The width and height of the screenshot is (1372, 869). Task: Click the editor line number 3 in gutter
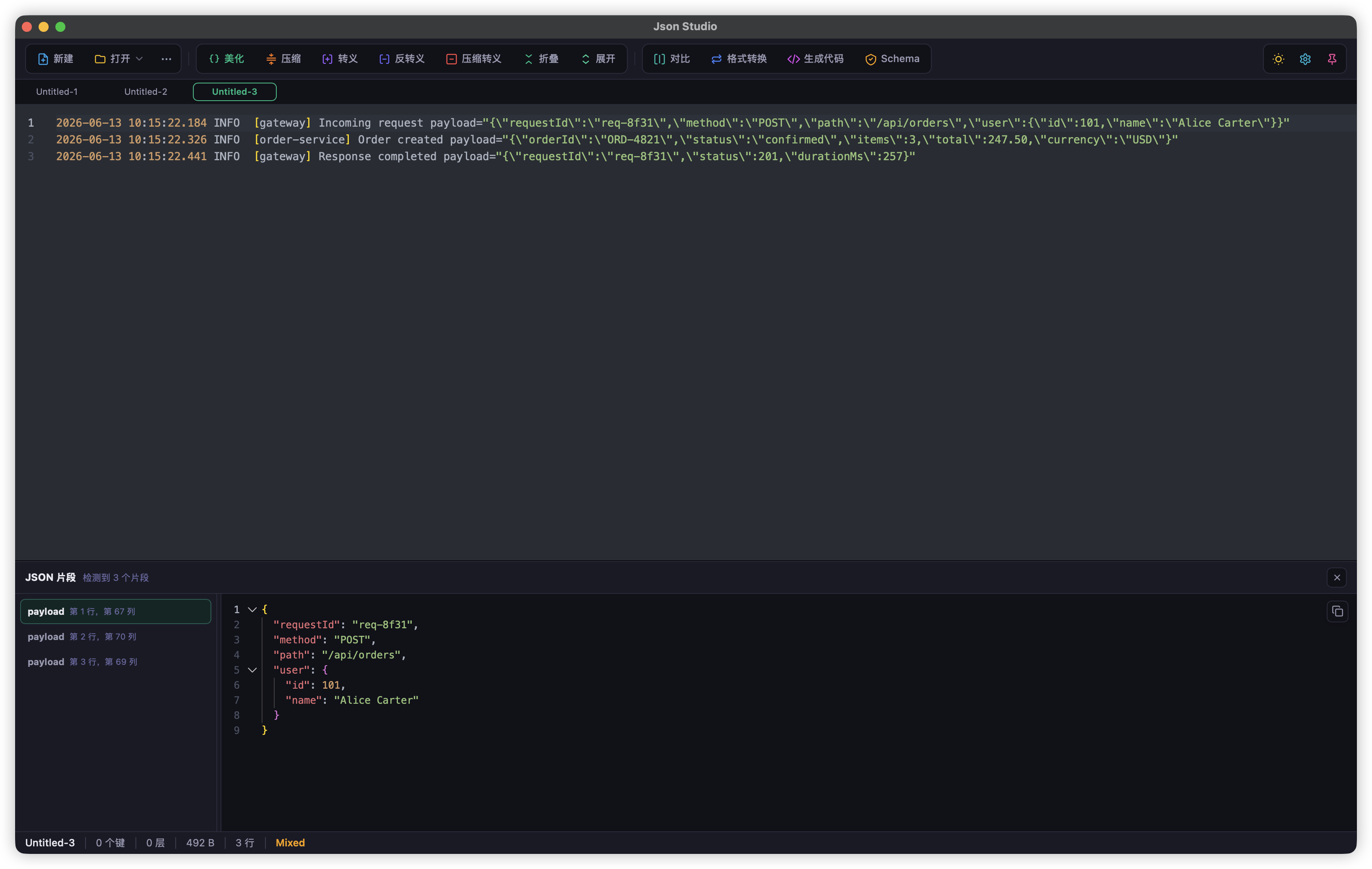(x=31, y=156)
